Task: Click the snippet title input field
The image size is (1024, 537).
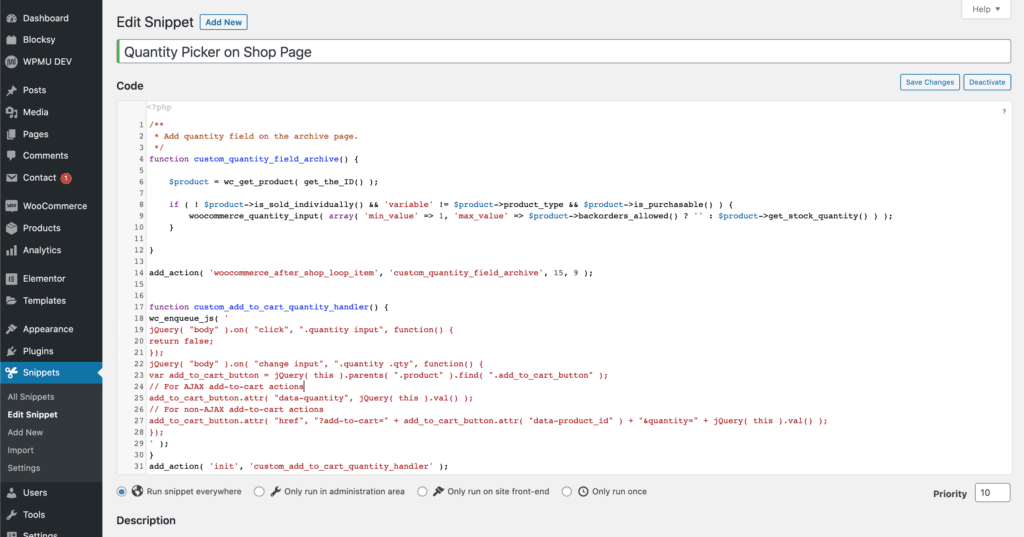Action: 564,52
